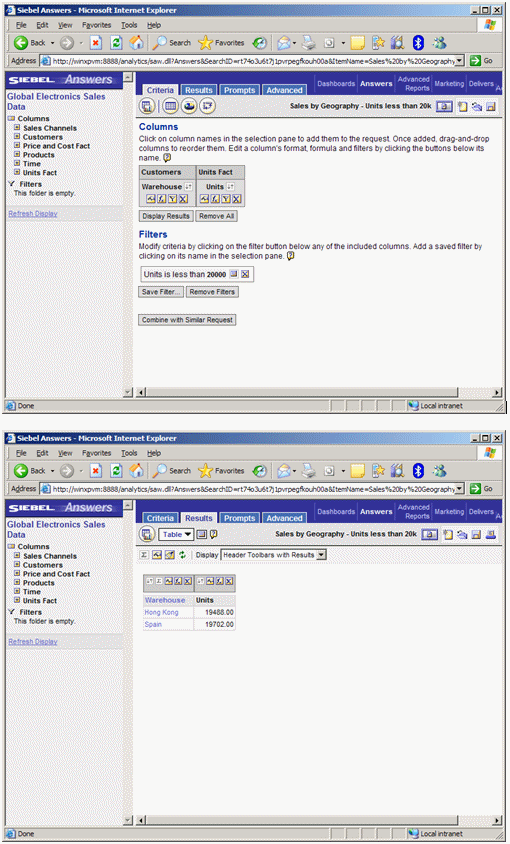Click the Remove Filters button
This screenshot has width=510, height=844.
click(212, 292)
